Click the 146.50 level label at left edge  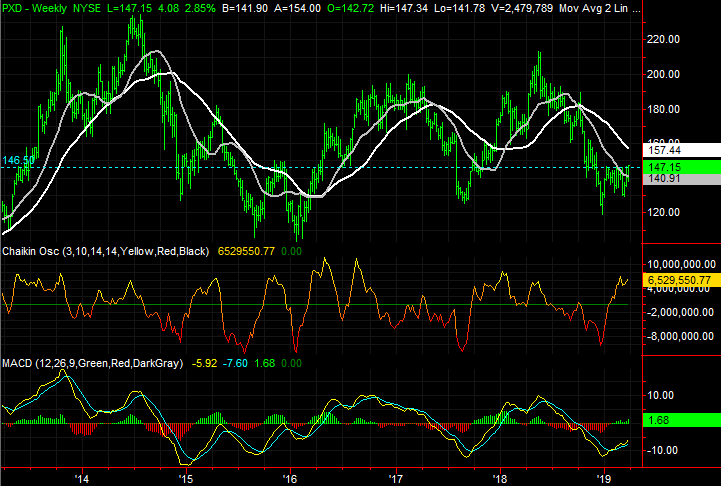tap(17, 160)
